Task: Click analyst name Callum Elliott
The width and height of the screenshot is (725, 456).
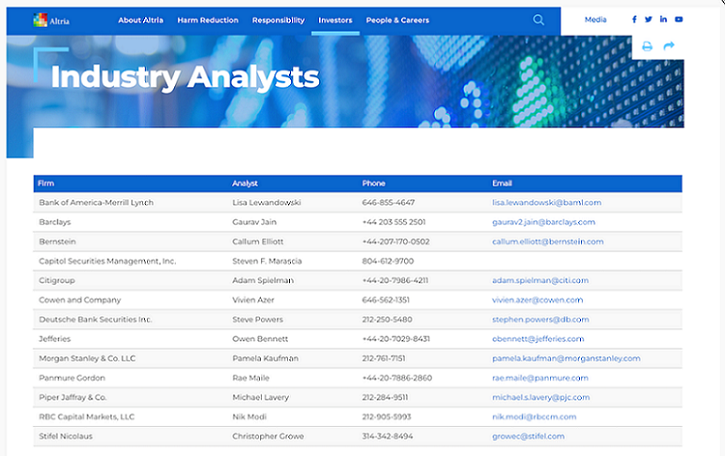Action: 258,241
